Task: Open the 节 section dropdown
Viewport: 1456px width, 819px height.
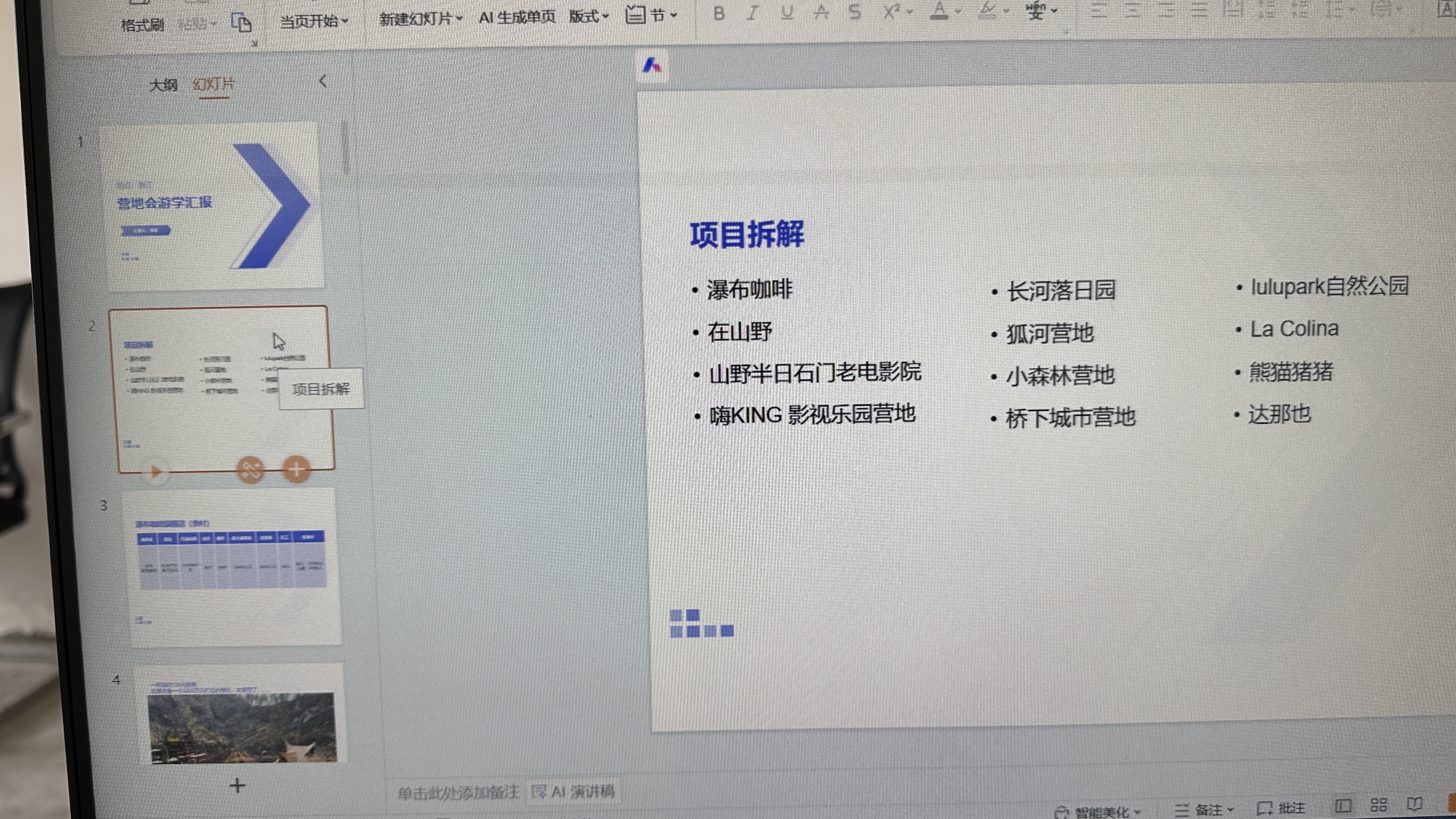Action: click(x=651, y=14)
